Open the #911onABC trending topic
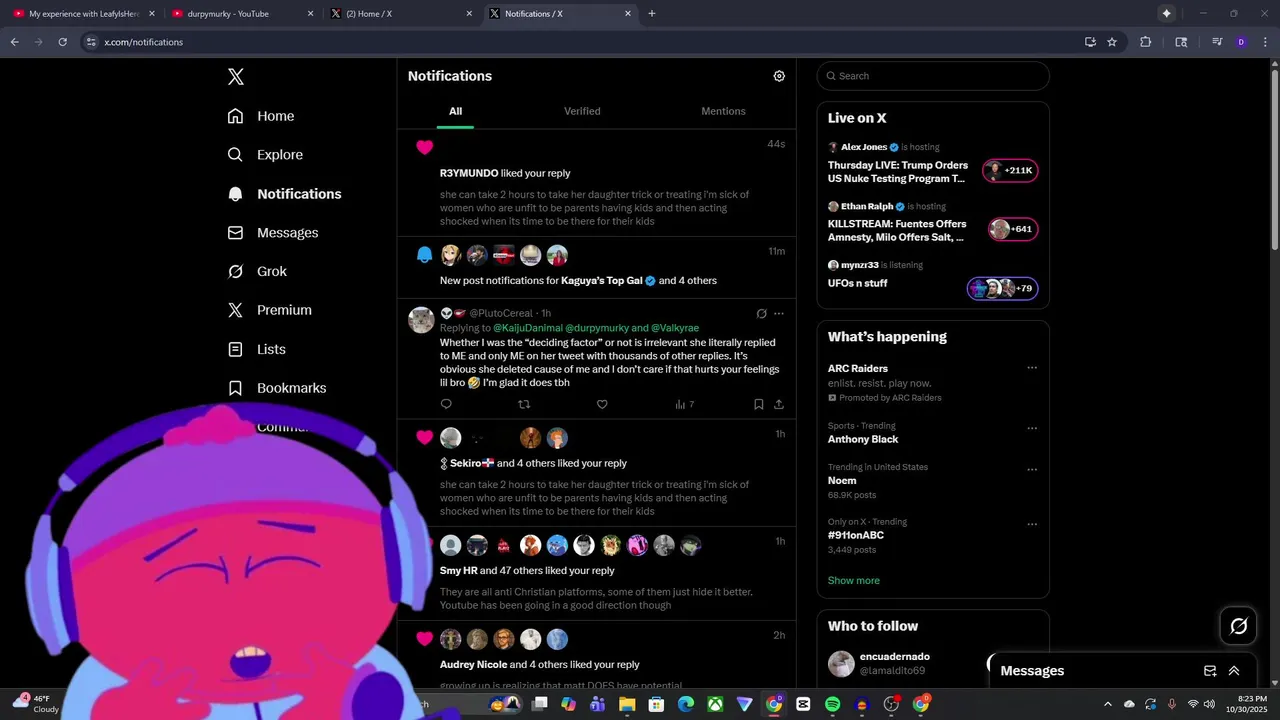This screenshot has width=1280, height=720. [x=856, y=535]
